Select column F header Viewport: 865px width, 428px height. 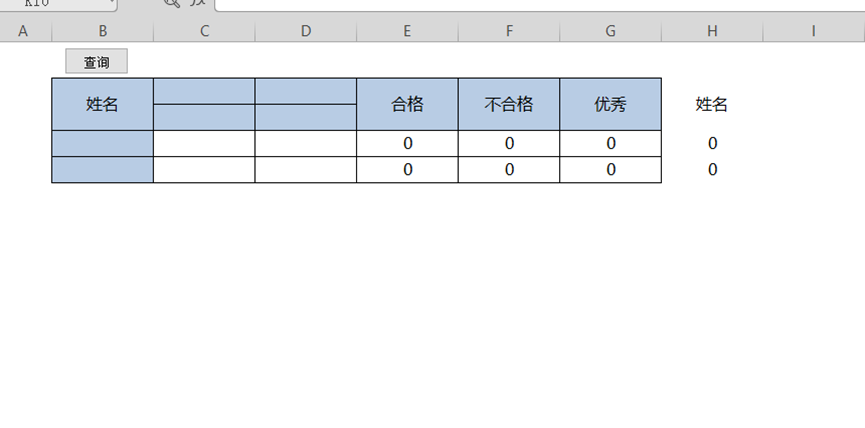point(509,31)
